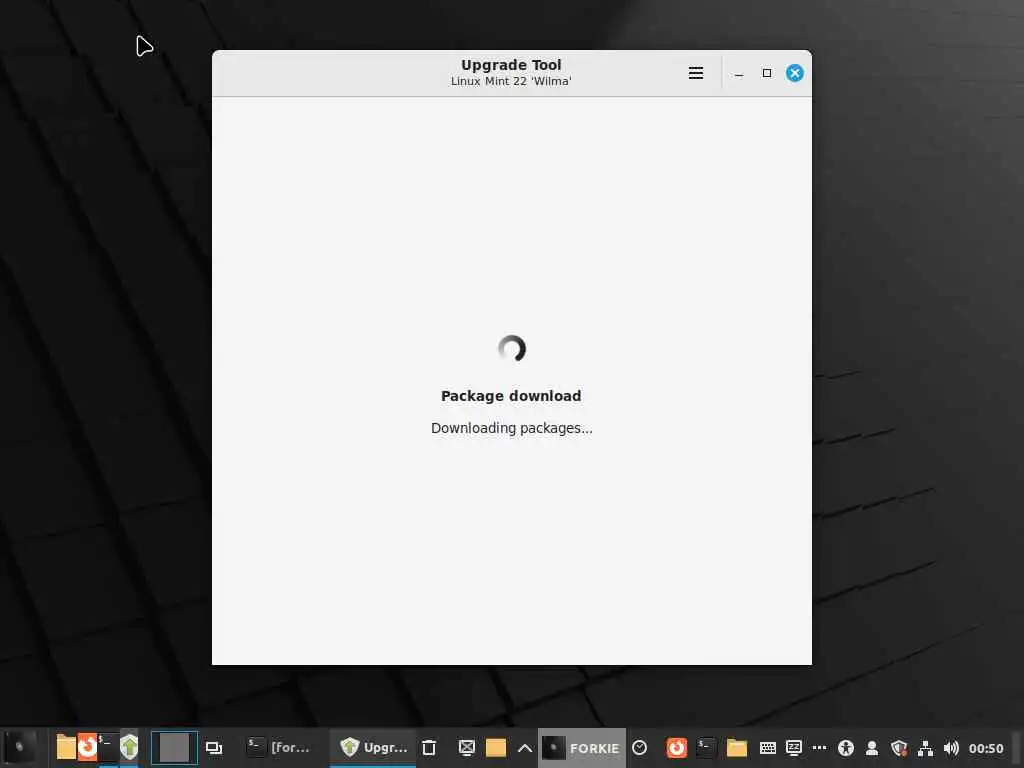
Task: Click the 'Downloading packages...' status text
Action: (512, 428)
